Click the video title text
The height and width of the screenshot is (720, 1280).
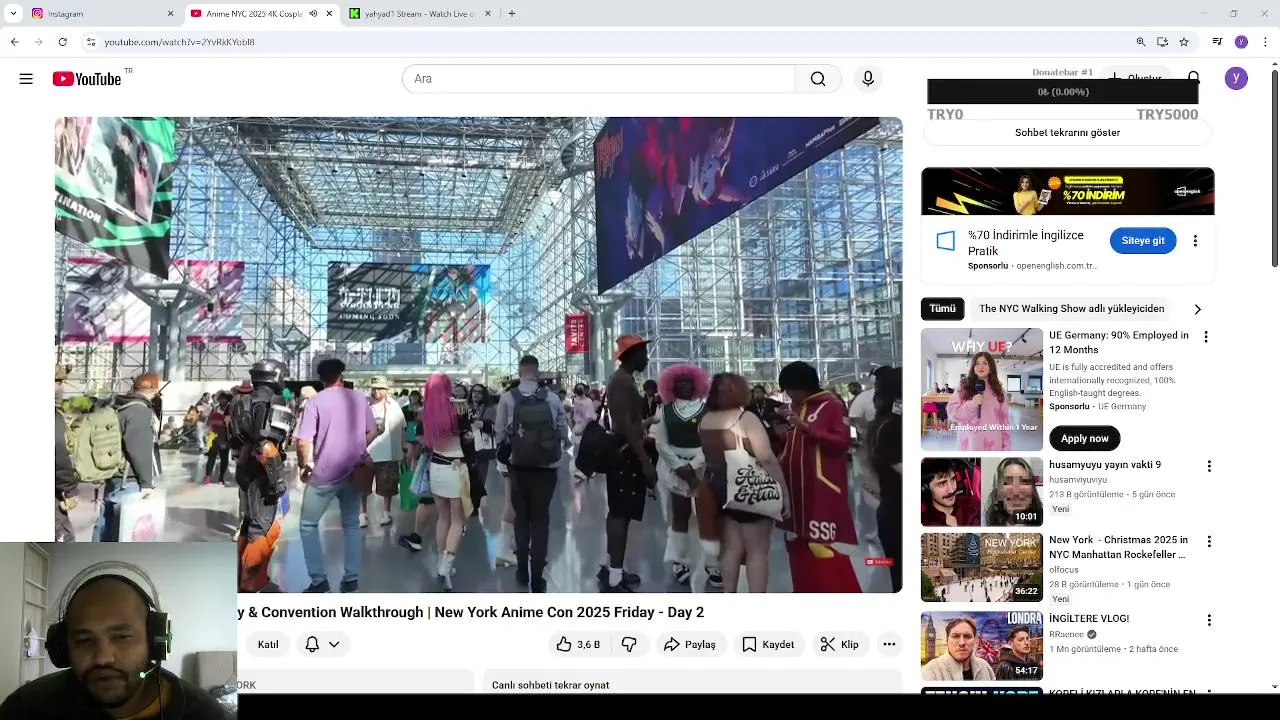tap(471, 612)
